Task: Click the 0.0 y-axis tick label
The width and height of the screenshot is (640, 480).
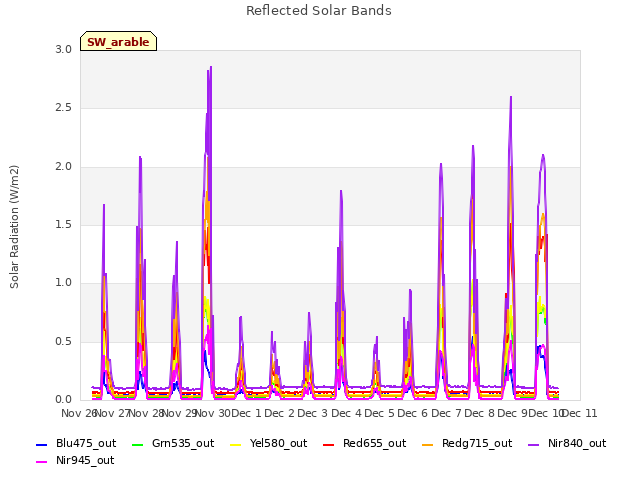Action: pos(63,400)
